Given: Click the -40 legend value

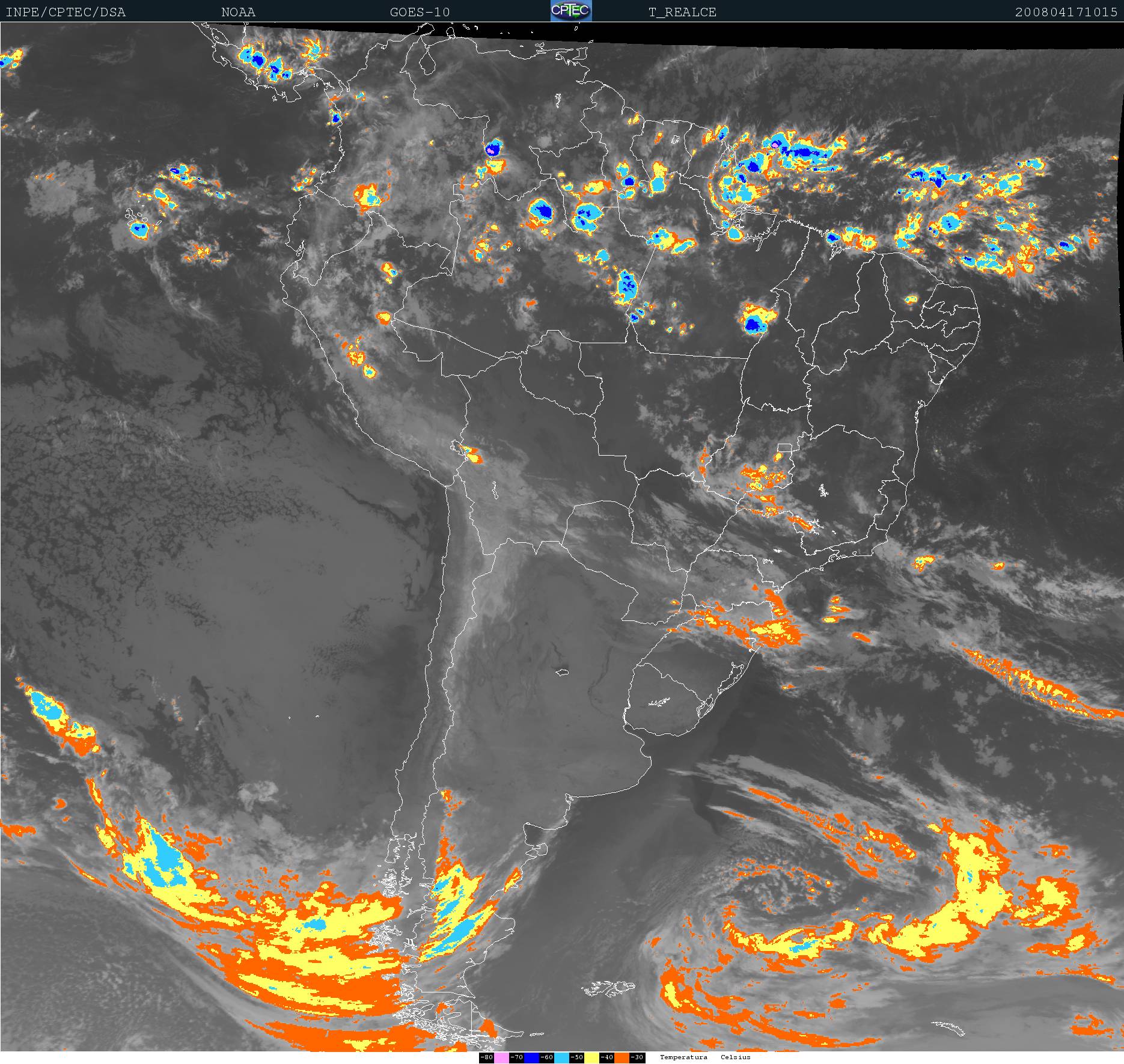Looking at the screenshot, I should click(x=606, y=1057).
